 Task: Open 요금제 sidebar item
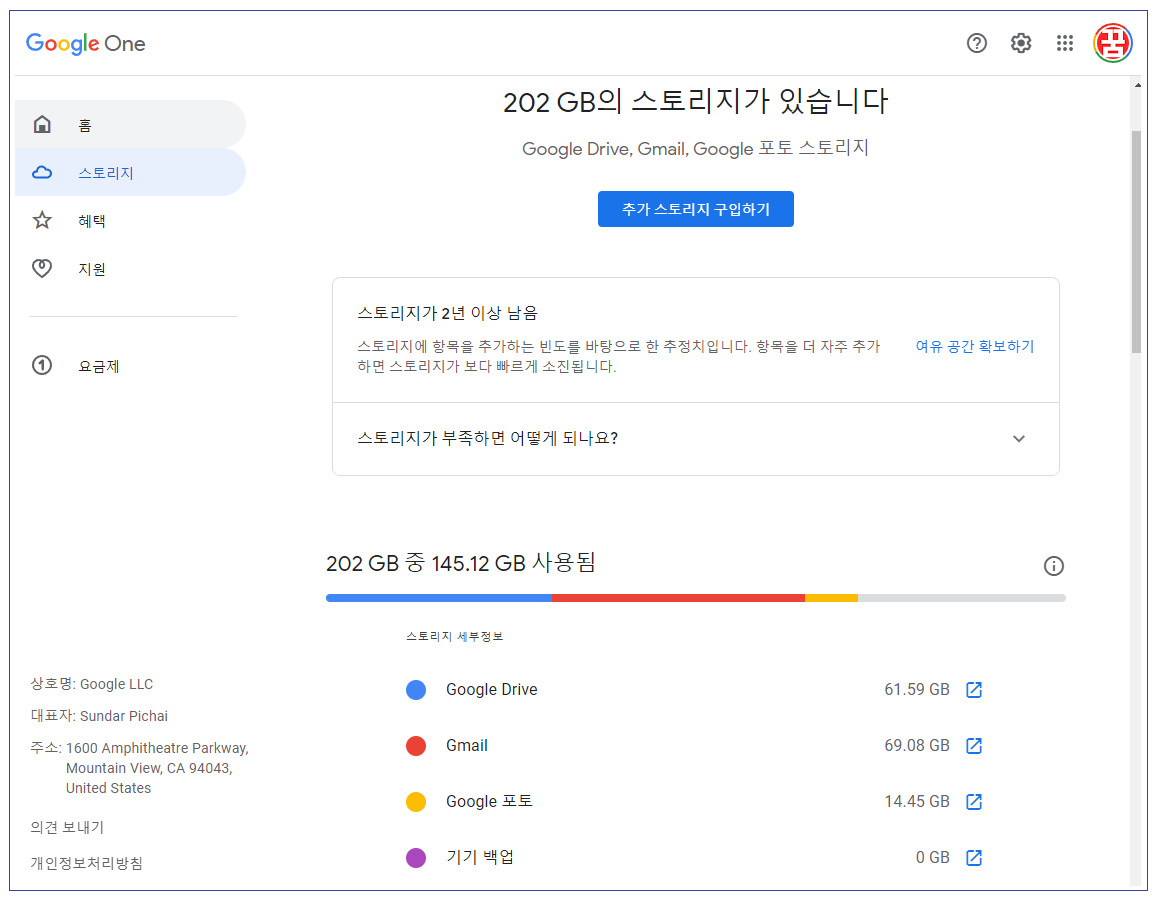(130, 366)
